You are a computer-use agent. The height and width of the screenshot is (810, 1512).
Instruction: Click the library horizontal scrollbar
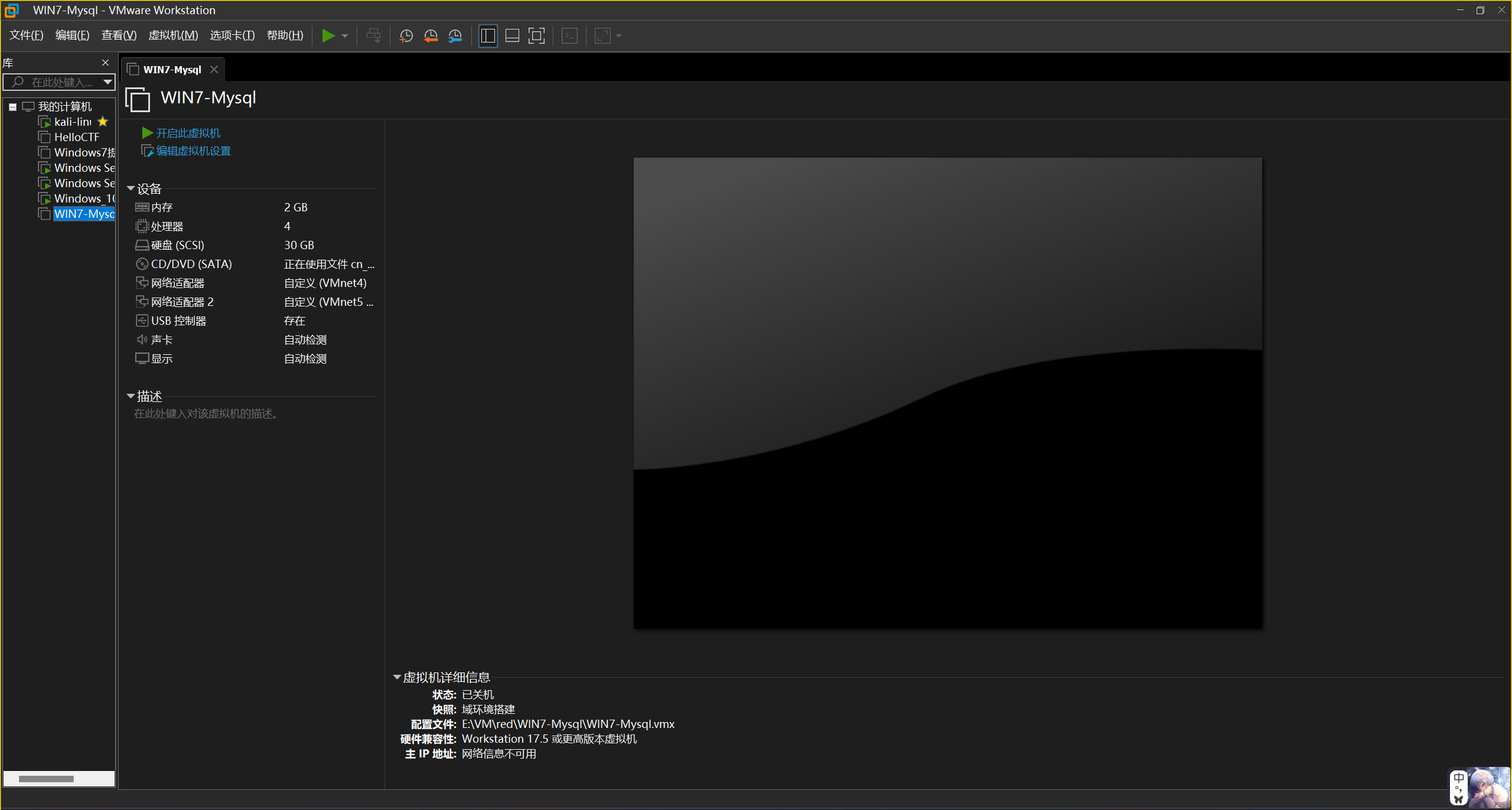pos(46,779)
